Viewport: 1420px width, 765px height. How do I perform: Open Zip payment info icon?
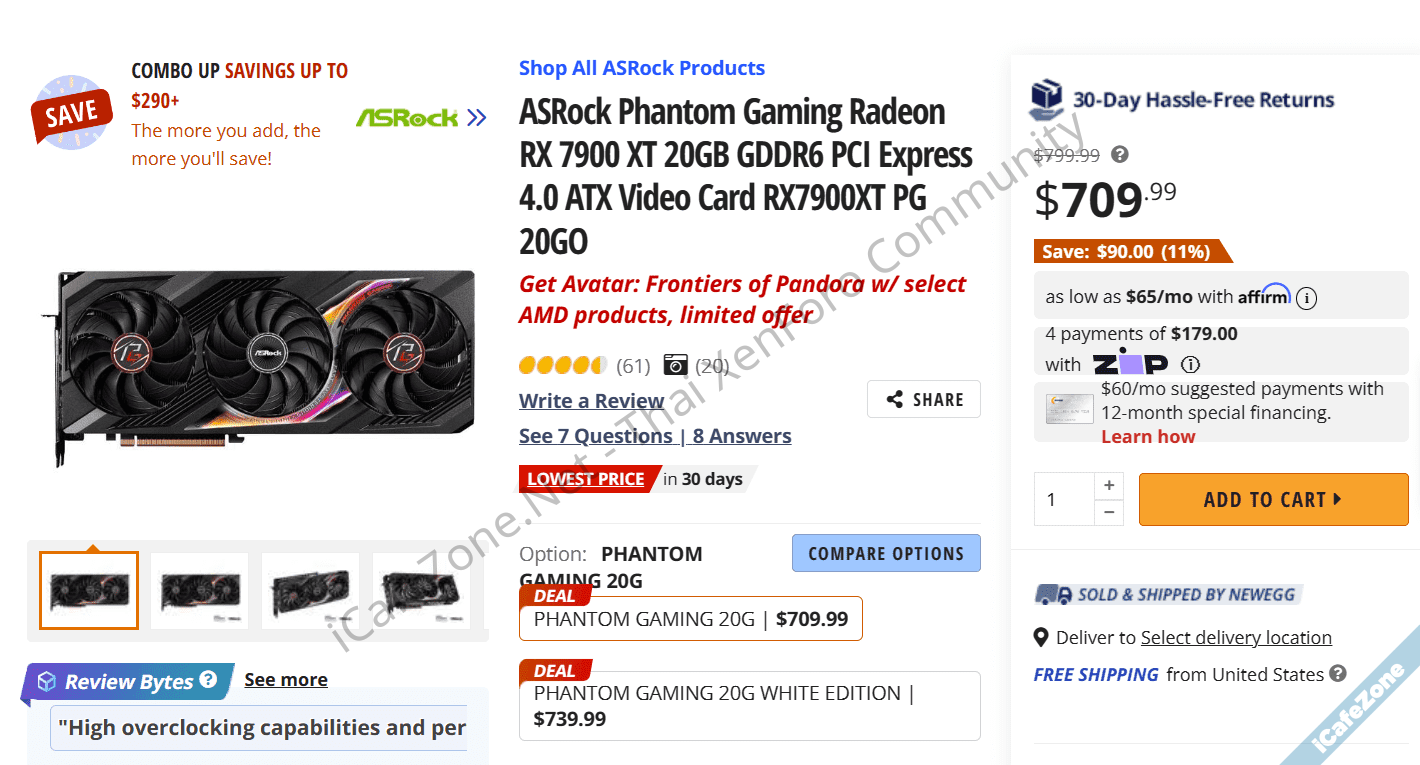[x=1190, y=364]
